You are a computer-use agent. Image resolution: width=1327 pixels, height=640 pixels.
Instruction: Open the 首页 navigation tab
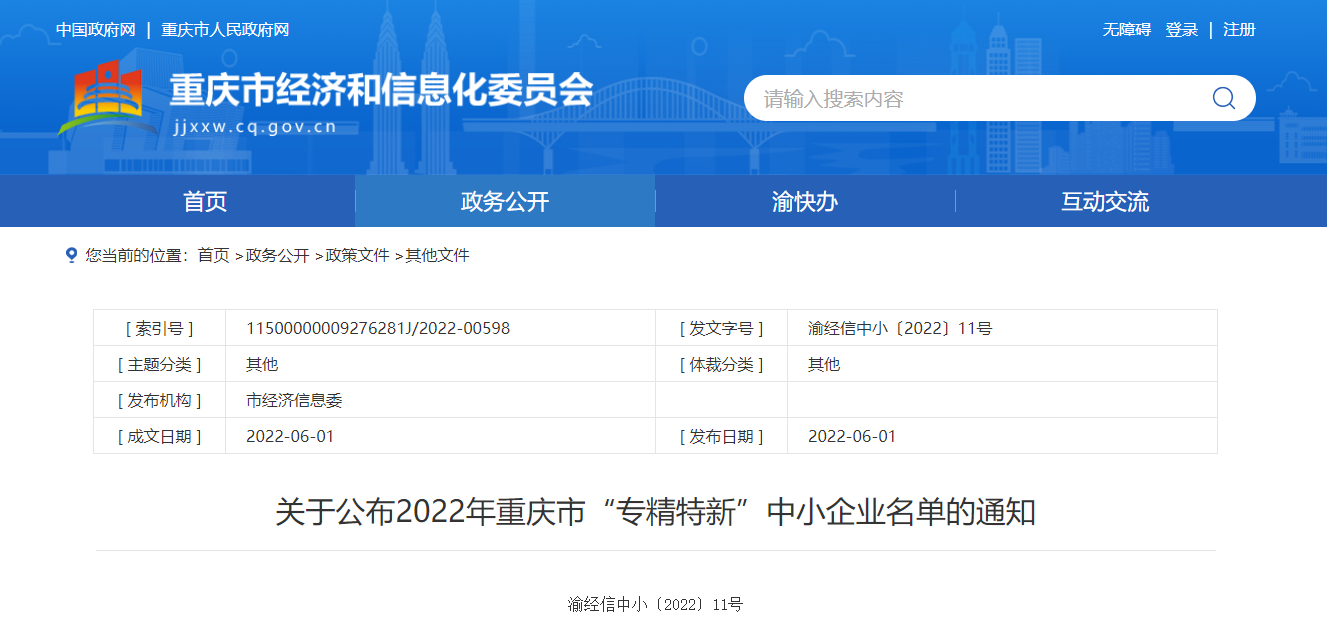(x=205, y=201)
